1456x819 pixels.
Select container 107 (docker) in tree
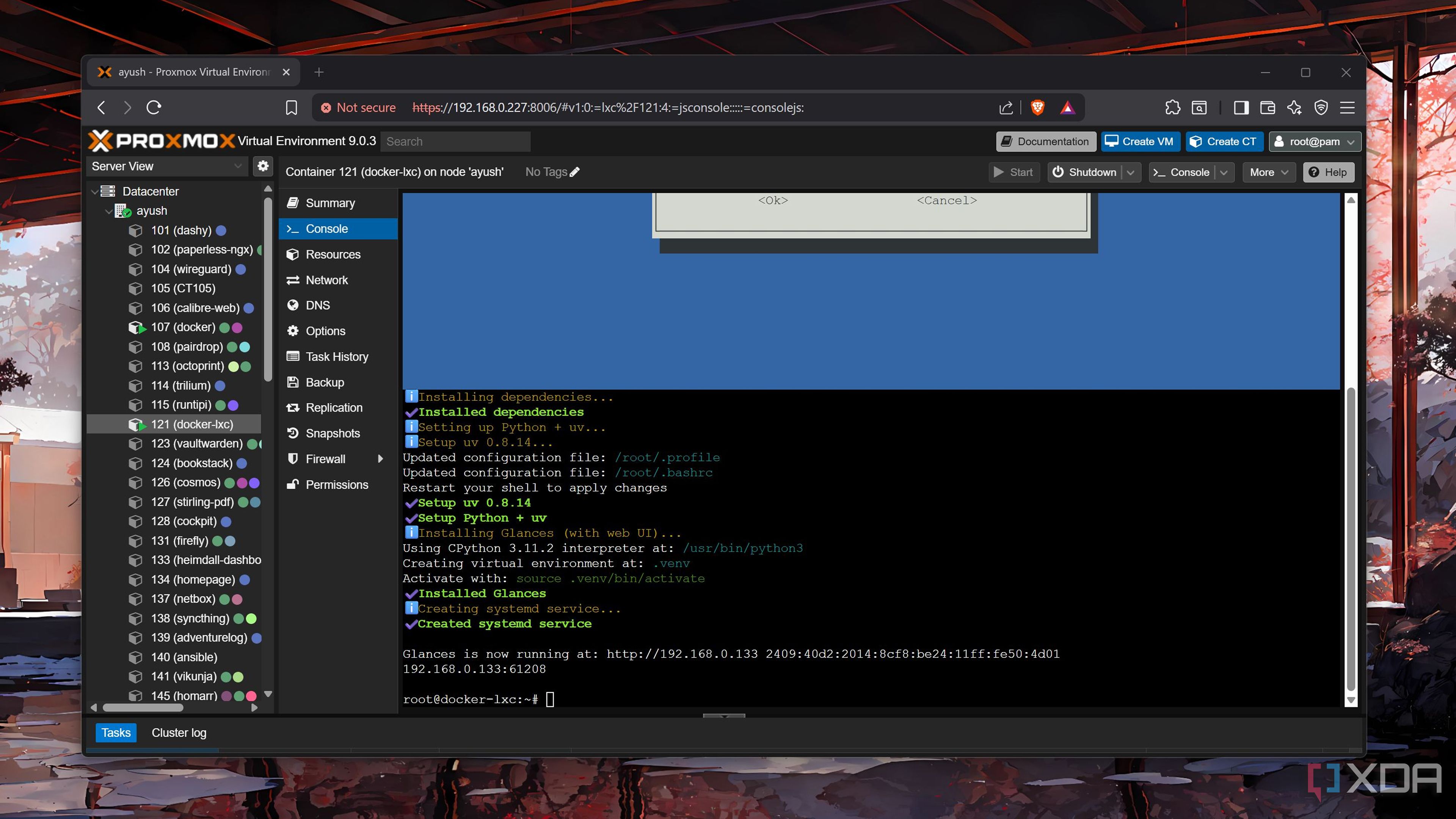pos(174,327)
